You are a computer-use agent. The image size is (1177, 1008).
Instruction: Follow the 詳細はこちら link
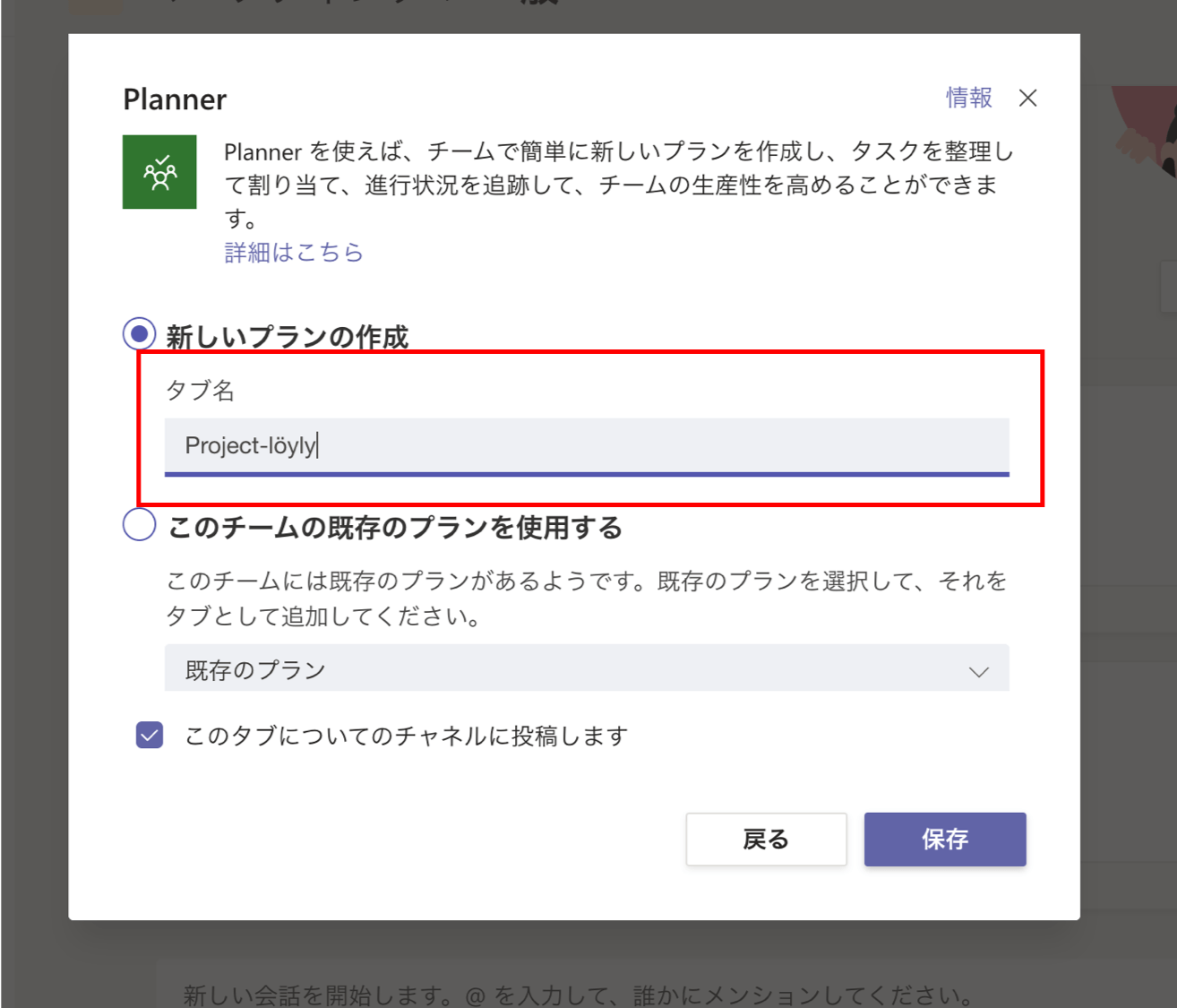coord(293,253)
